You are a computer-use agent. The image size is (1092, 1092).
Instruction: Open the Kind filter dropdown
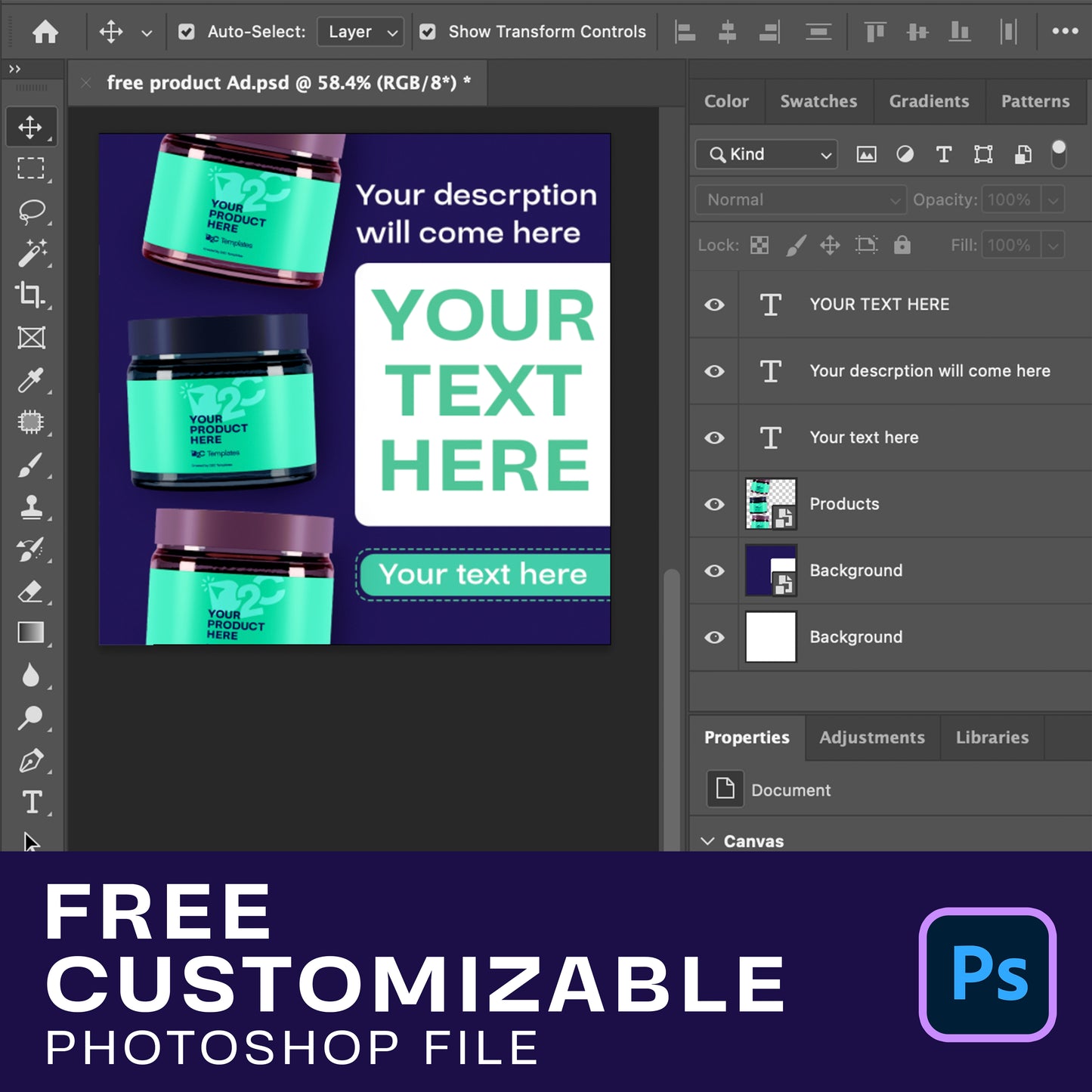coord(766,155)
